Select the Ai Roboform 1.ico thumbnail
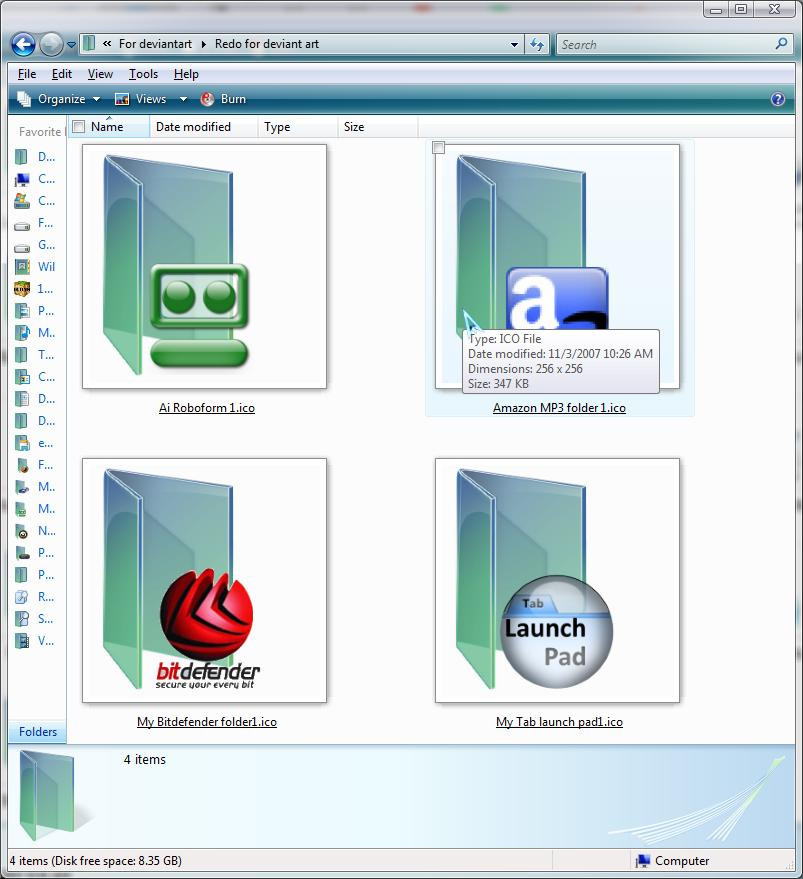803x879 pixels. point(204,266)
